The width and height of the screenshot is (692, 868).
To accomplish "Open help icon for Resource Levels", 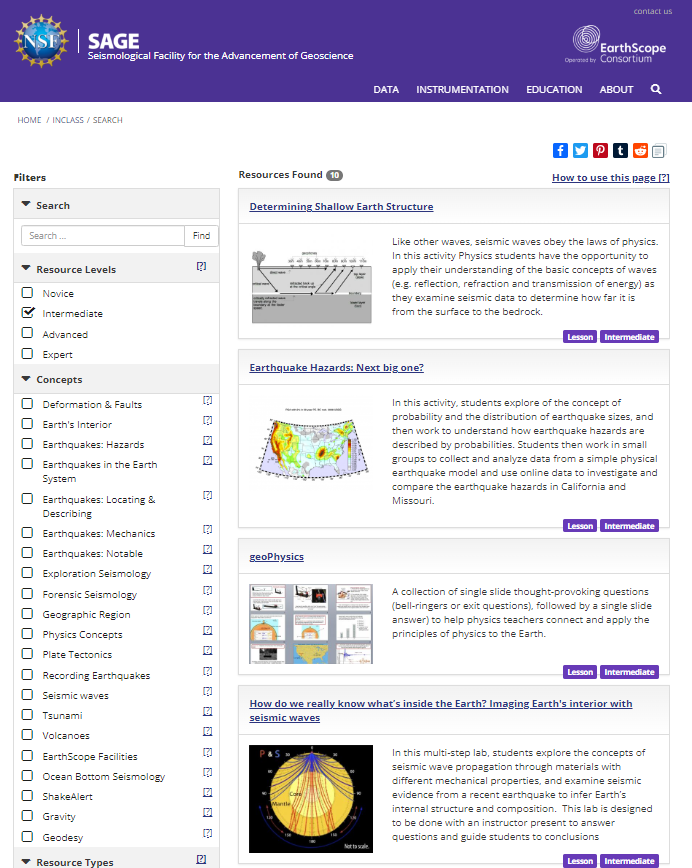I will tap(202, 266).
